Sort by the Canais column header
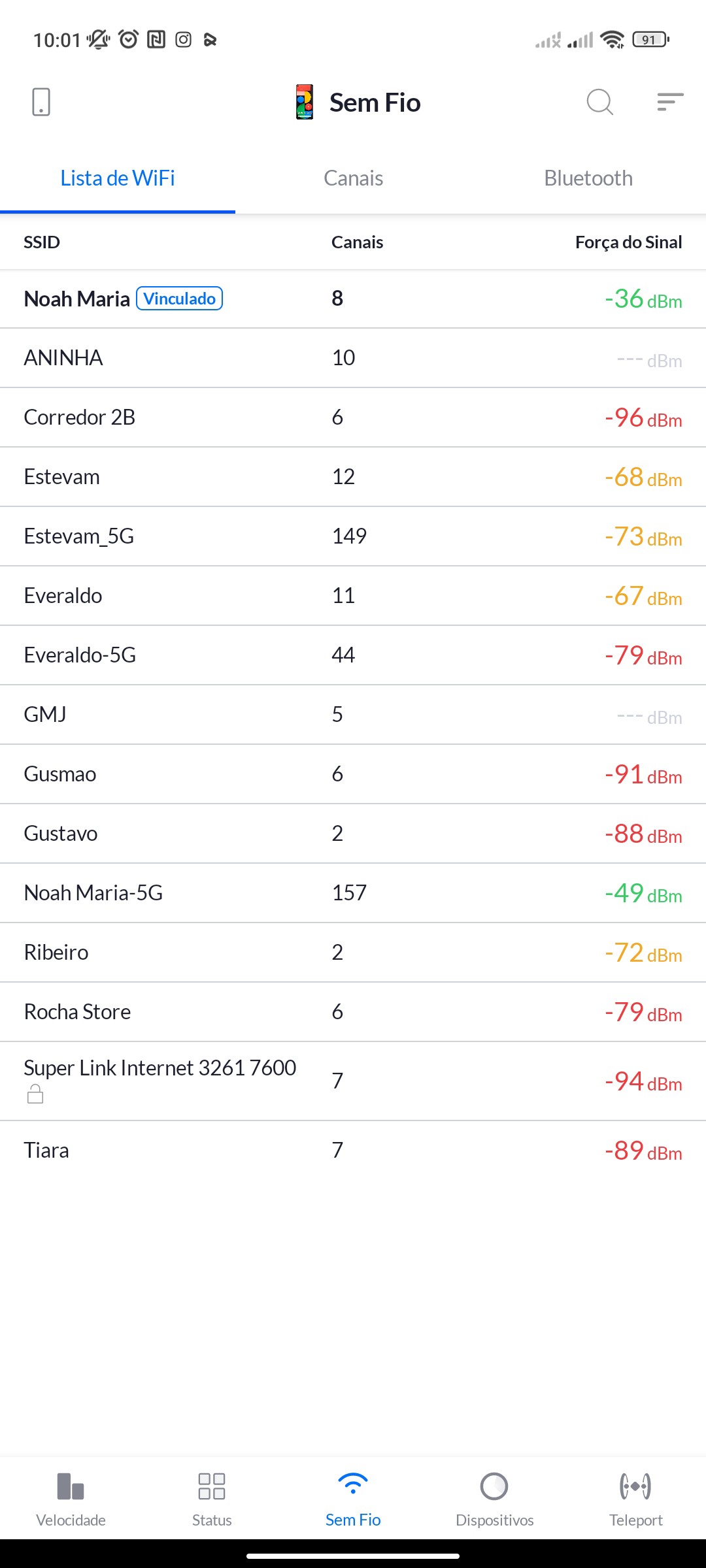Viewport: 706px width, 1568px height. coord(357,242)
